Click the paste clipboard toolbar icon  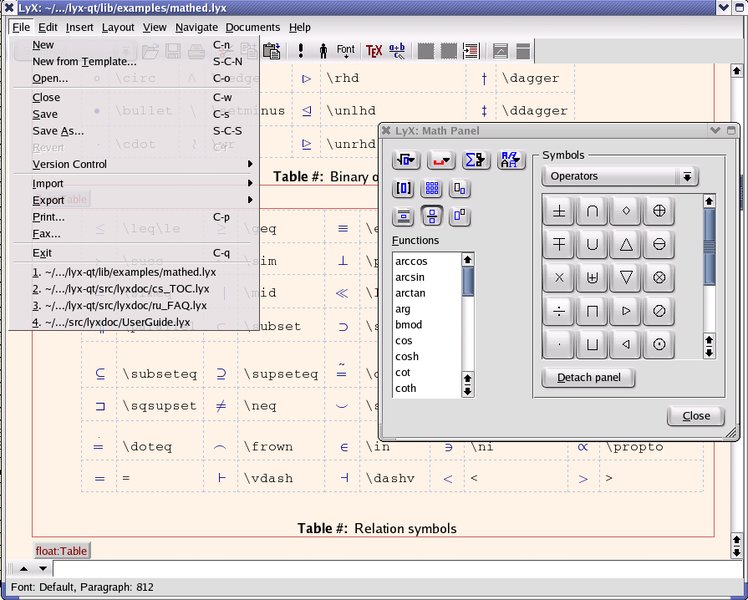pos(271,51)
